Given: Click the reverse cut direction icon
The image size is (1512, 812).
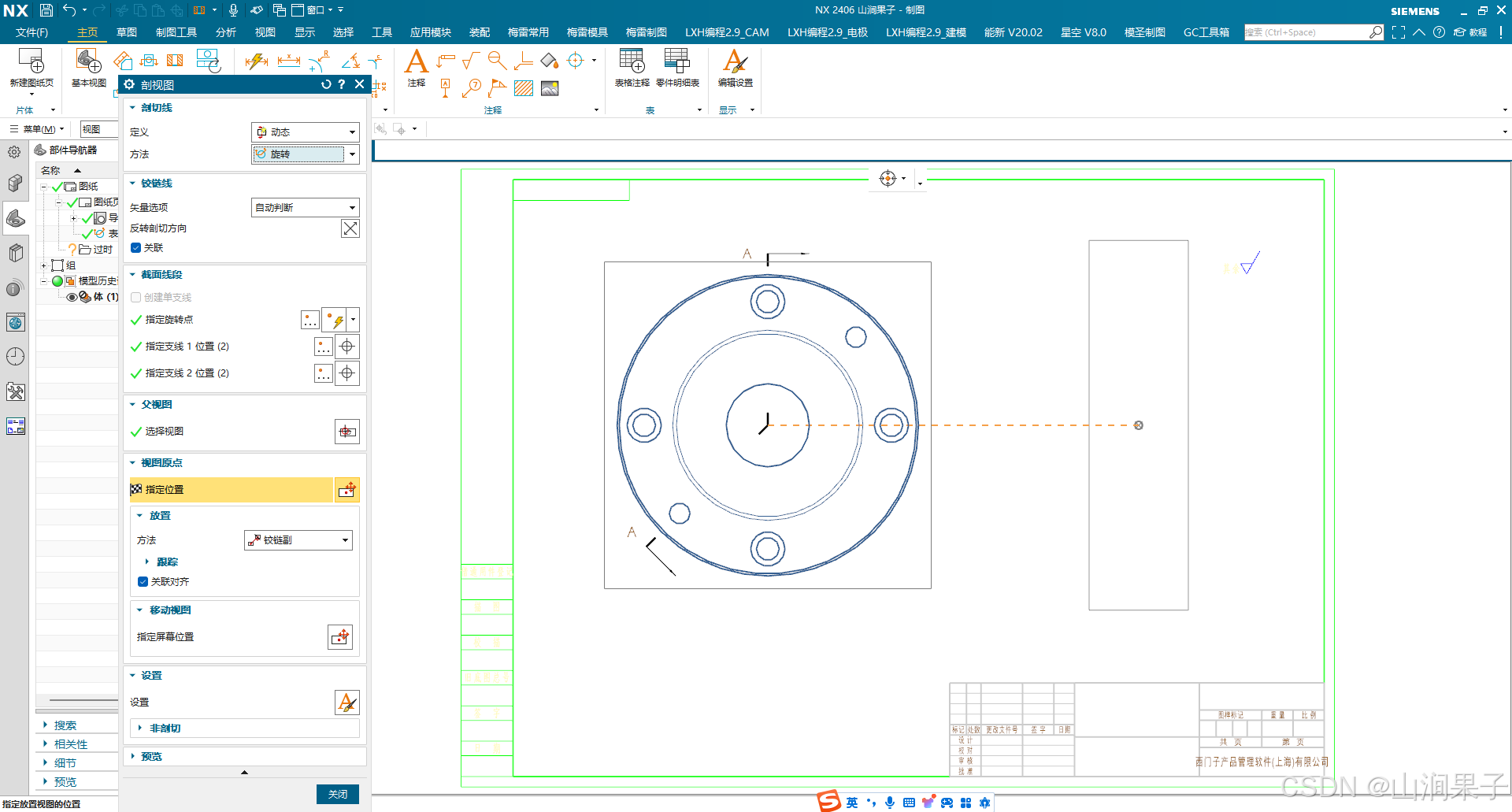Looking at the screenshot, I should pos(350,228).
